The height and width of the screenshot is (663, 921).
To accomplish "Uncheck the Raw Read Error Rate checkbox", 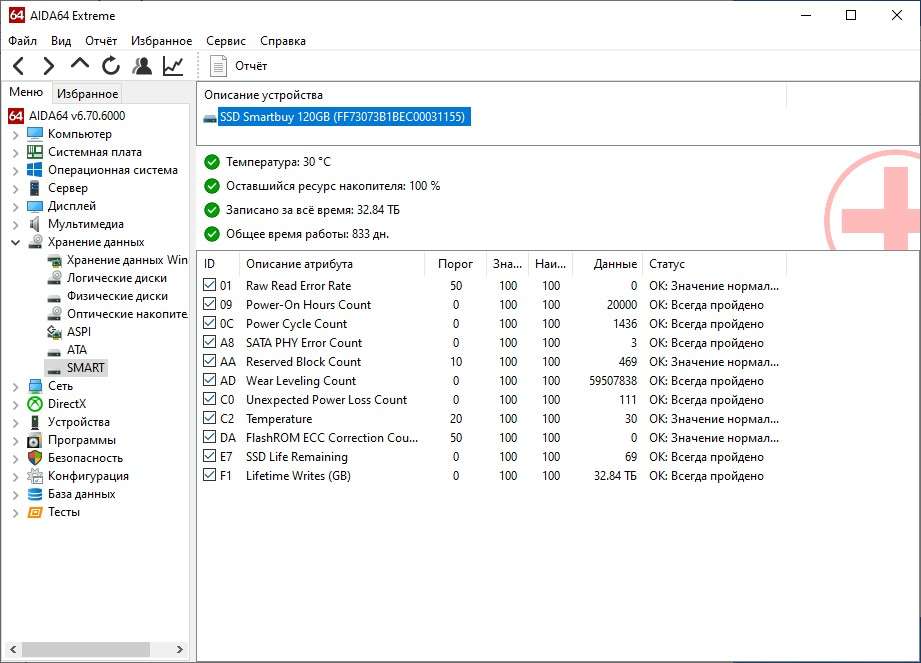I will pos(209,285).
